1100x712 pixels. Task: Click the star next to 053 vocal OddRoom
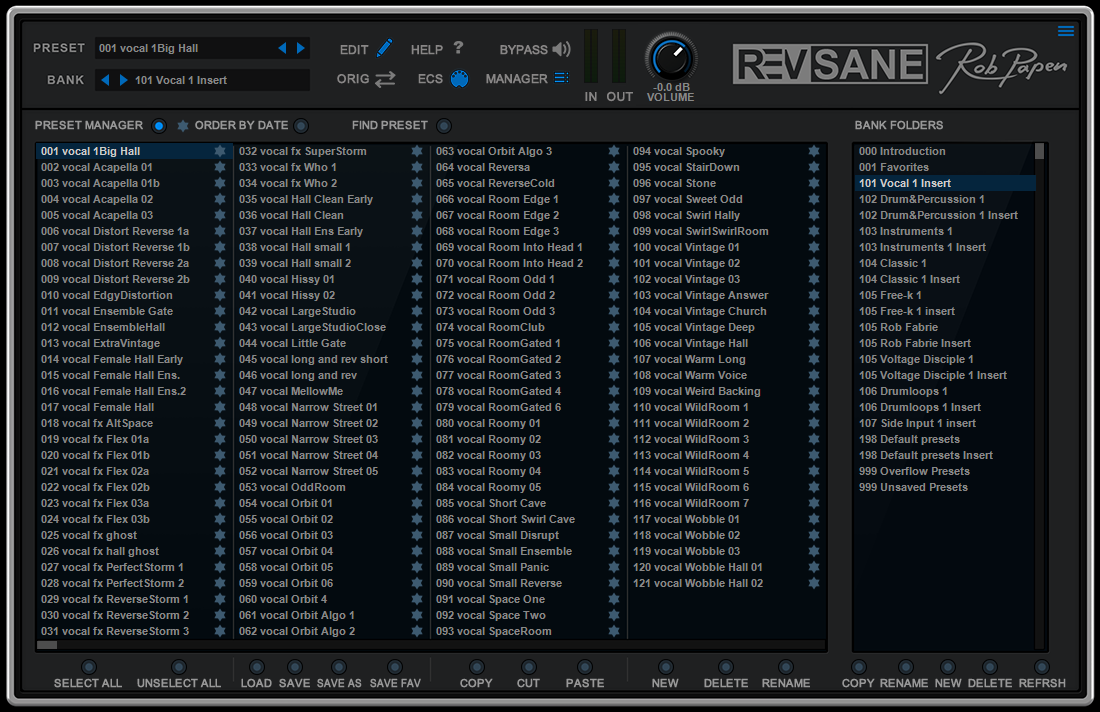[x=417, y=487]
